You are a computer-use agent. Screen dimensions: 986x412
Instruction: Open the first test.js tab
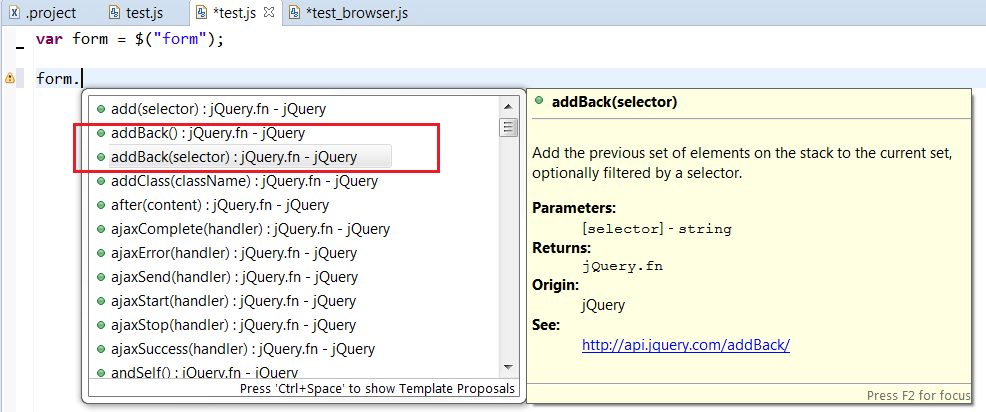click(136, 14)
